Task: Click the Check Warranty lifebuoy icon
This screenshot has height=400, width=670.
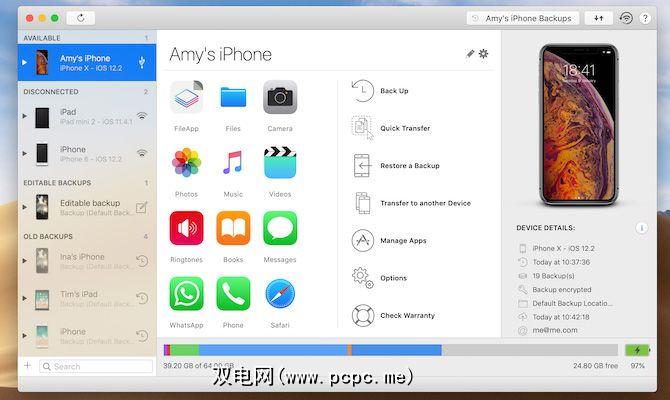Action: pyautogui.click(x=362, y=315)
